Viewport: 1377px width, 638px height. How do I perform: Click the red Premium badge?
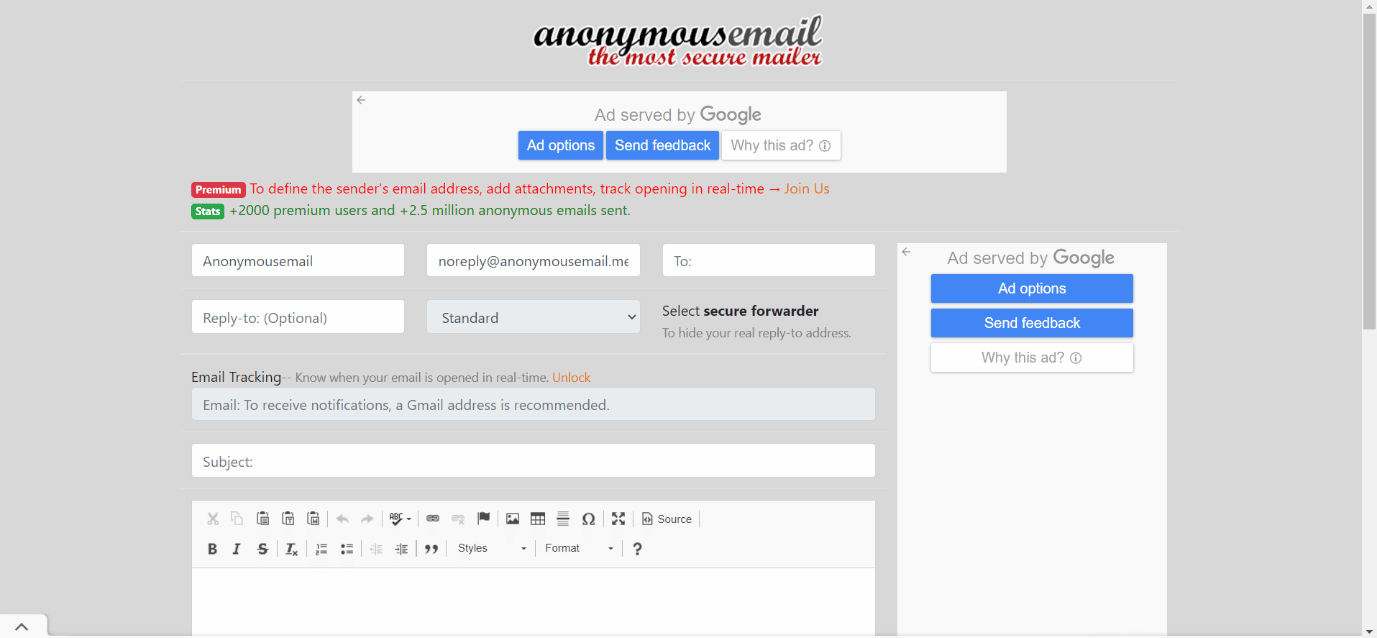coord(218,190)
